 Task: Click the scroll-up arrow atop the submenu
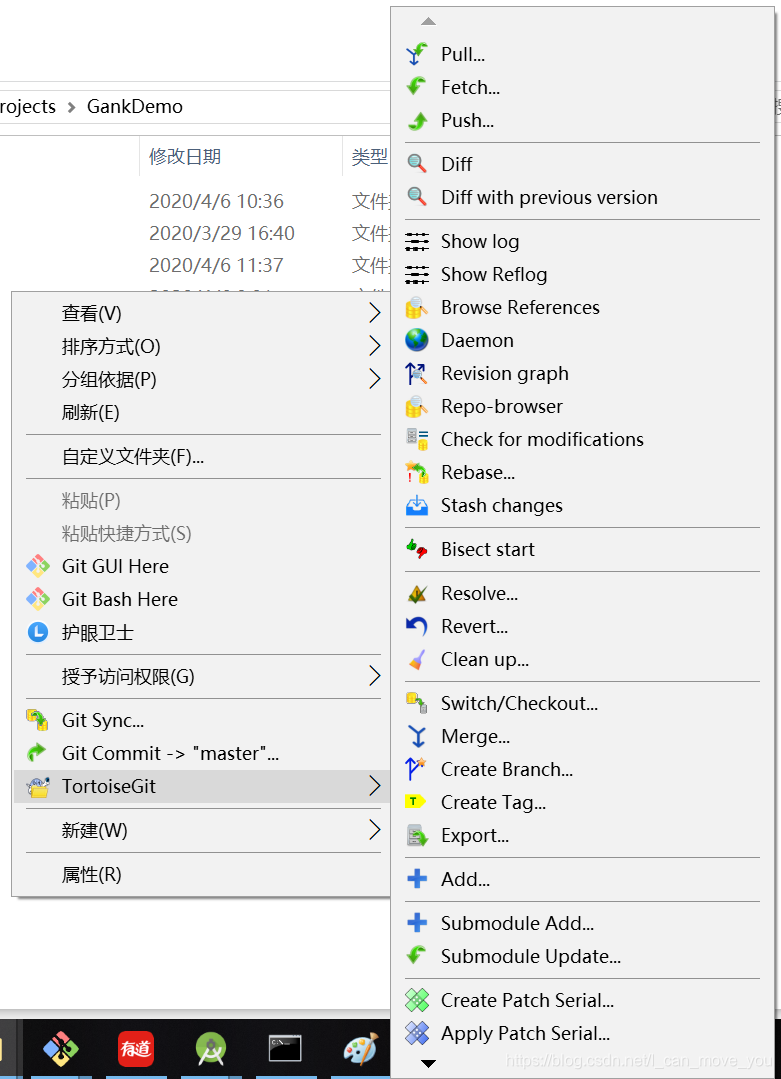pos(428,20)
